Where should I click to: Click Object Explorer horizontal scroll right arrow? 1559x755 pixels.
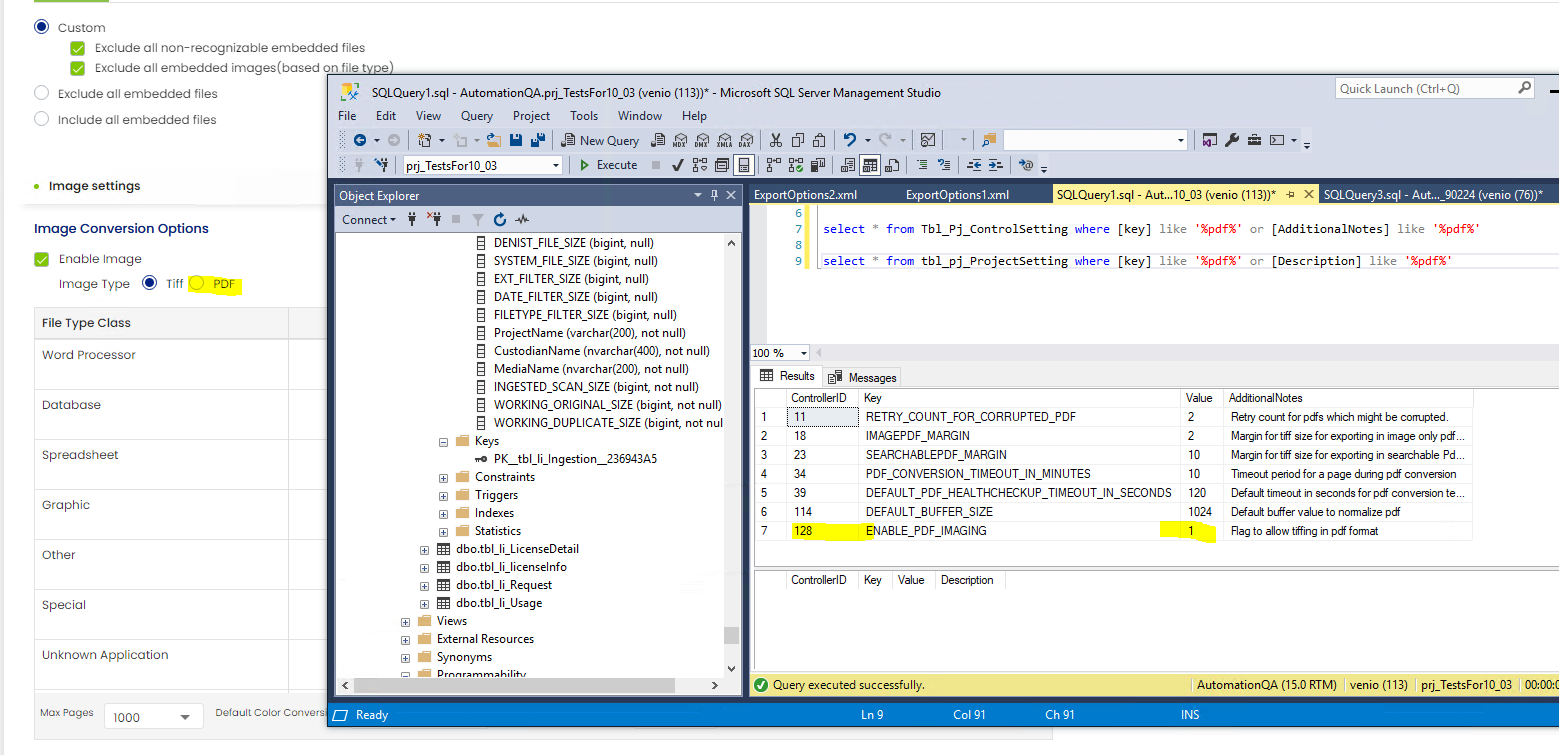[x=714, y=685]
